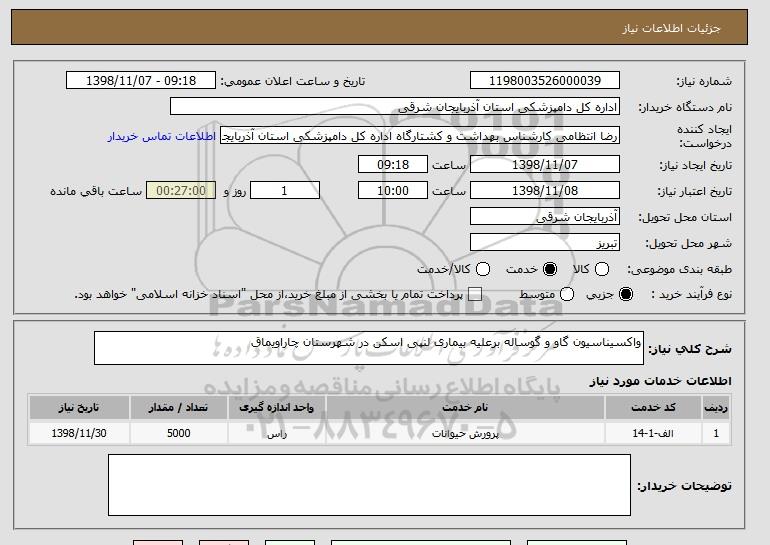Click unit cell راس
770x545 pixels.
[276, 434]
